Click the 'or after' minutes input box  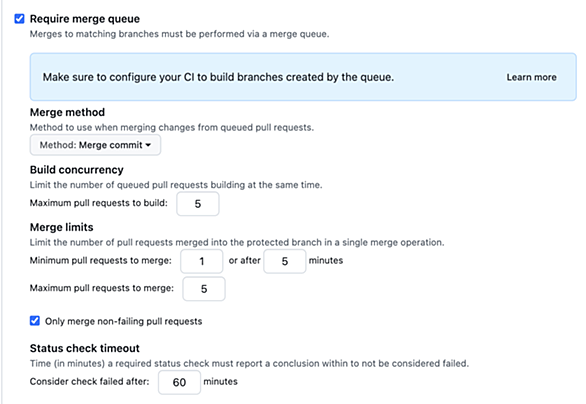pyautogui.click(x=285, y=261)
